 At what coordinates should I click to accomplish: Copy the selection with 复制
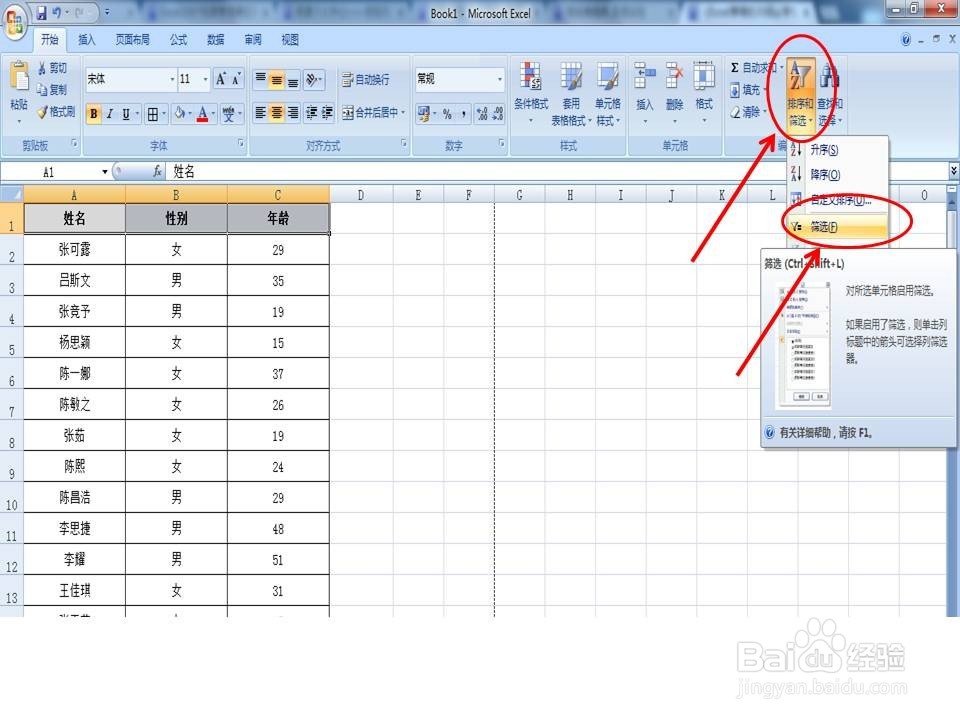(52, 90)
